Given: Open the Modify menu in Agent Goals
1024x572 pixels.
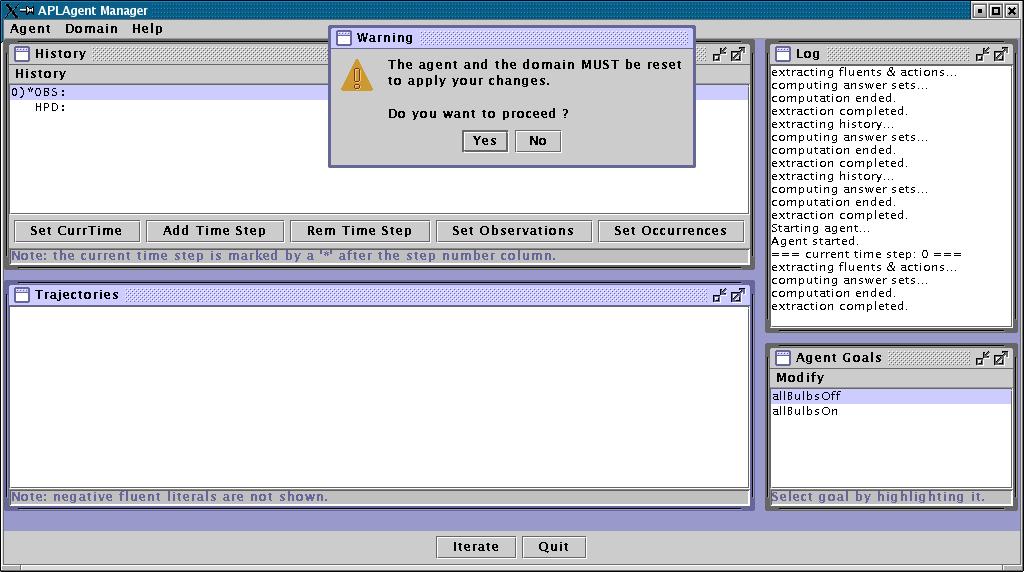Looking at the screenshot, I should pos(800,378).
